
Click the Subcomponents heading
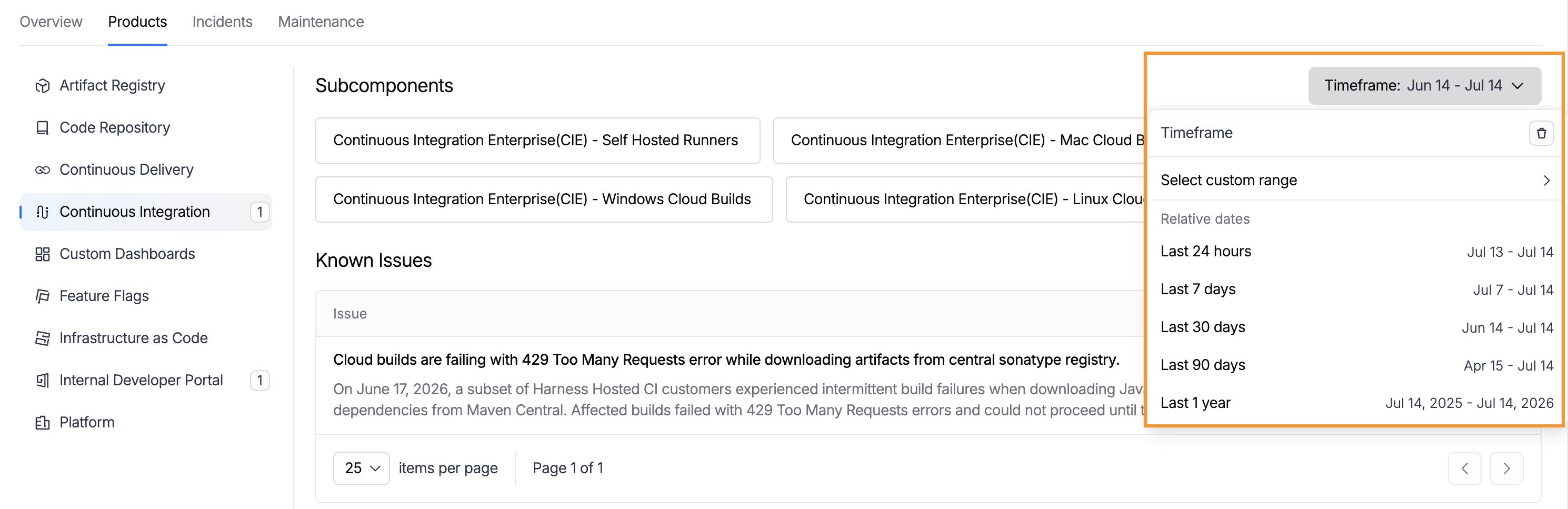384,86
